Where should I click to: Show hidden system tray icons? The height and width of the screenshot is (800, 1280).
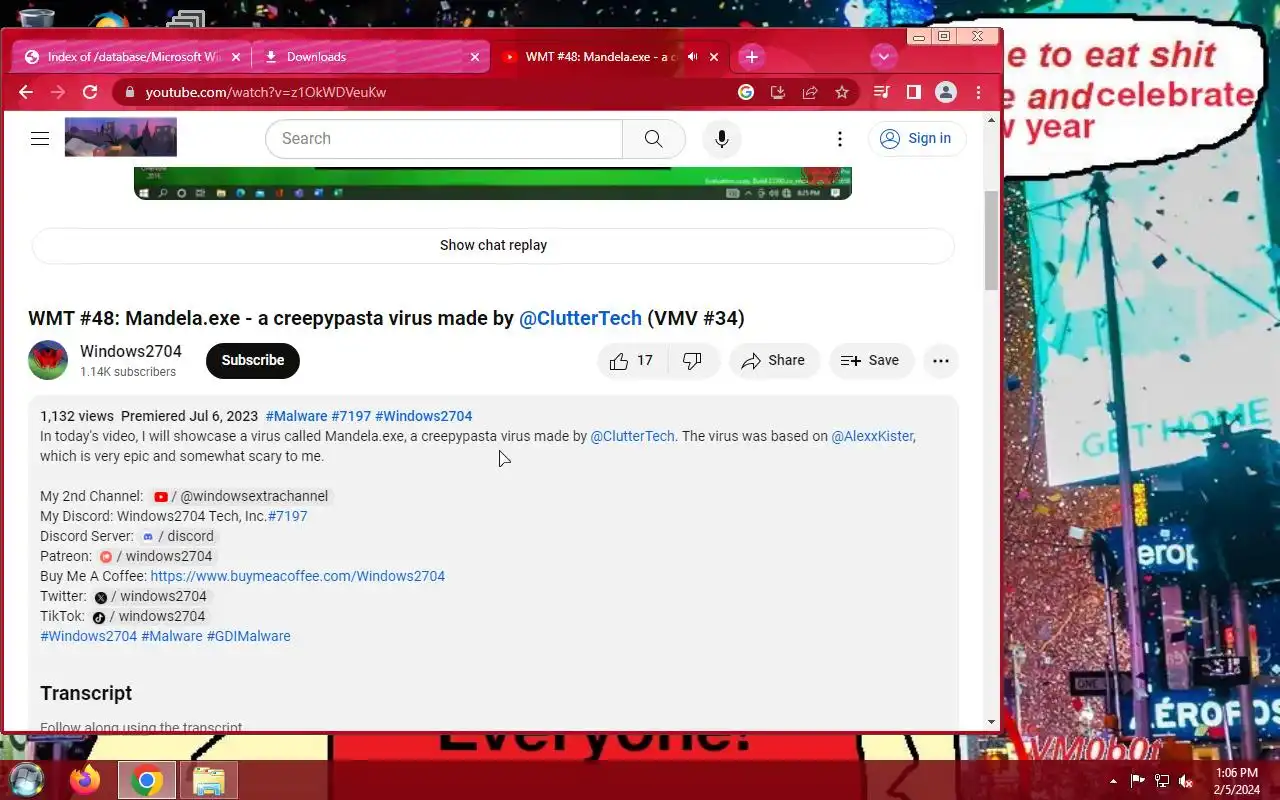tap(1113, 781)
